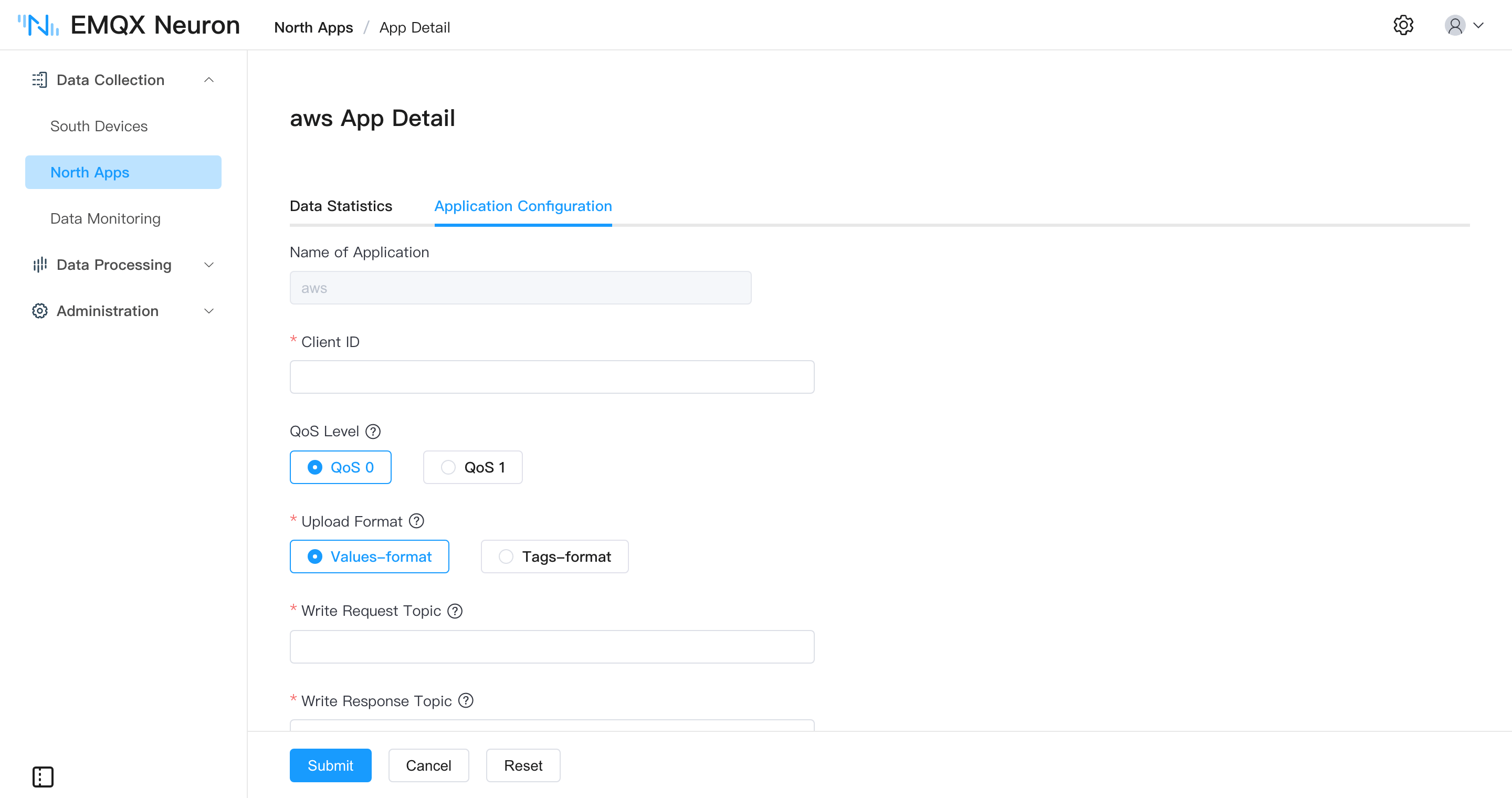Open North Apps in sidebar
The width and height of the screenshot is (1512, 798).
pos(123,172)
